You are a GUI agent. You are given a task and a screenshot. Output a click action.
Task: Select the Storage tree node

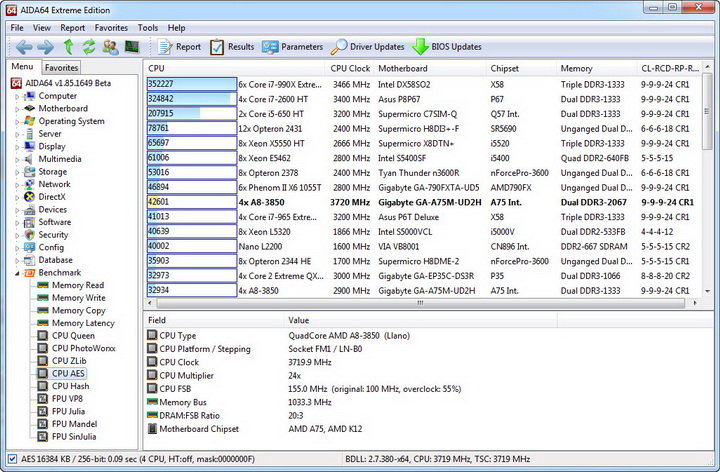point(52,172)
